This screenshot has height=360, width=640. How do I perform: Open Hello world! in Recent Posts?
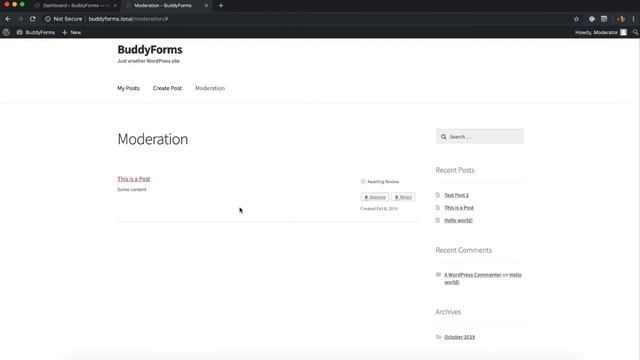pyautogui.click(x=458, y=220)
